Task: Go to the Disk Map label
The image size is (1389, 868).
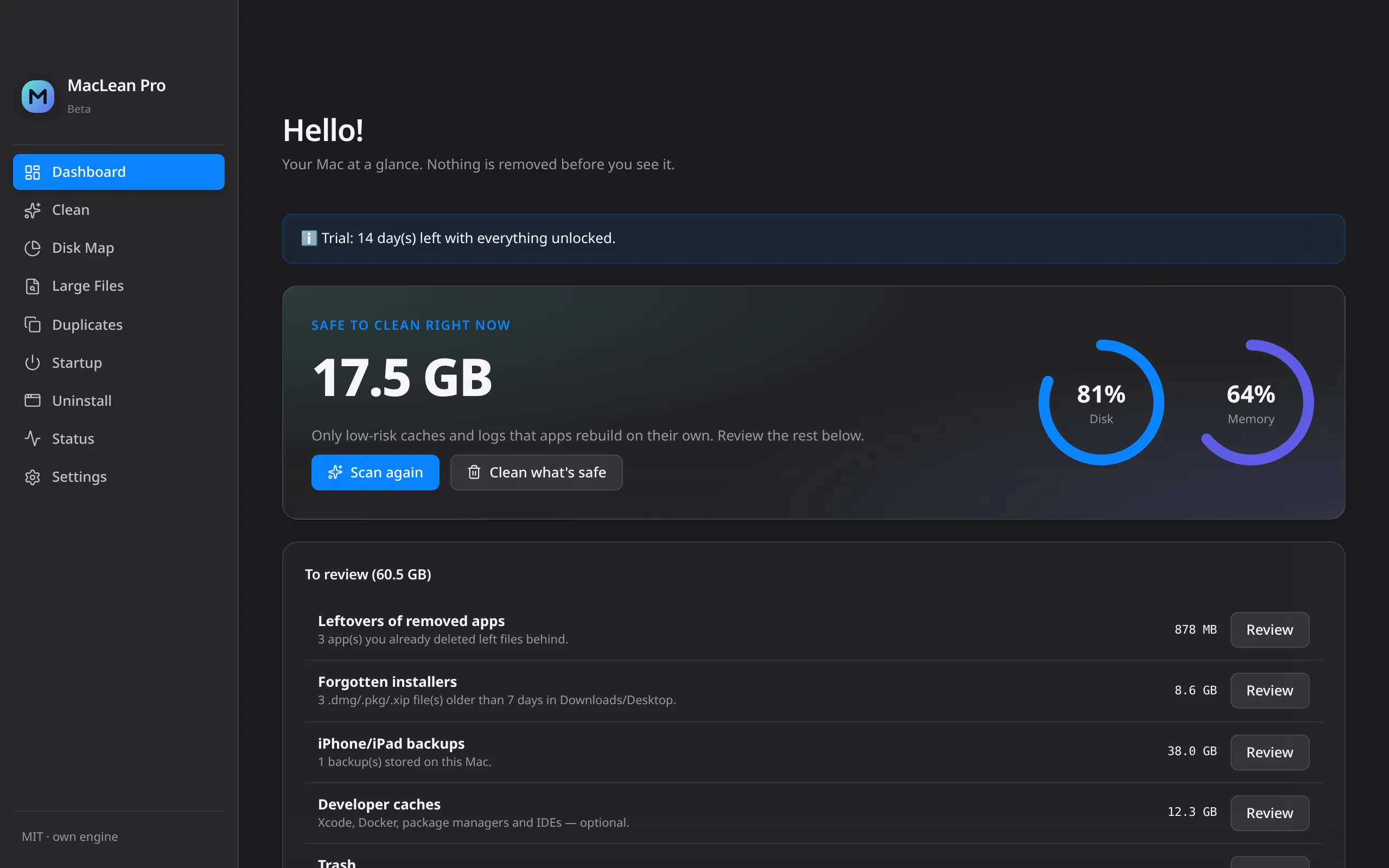Action: click(x=83, y=248)
